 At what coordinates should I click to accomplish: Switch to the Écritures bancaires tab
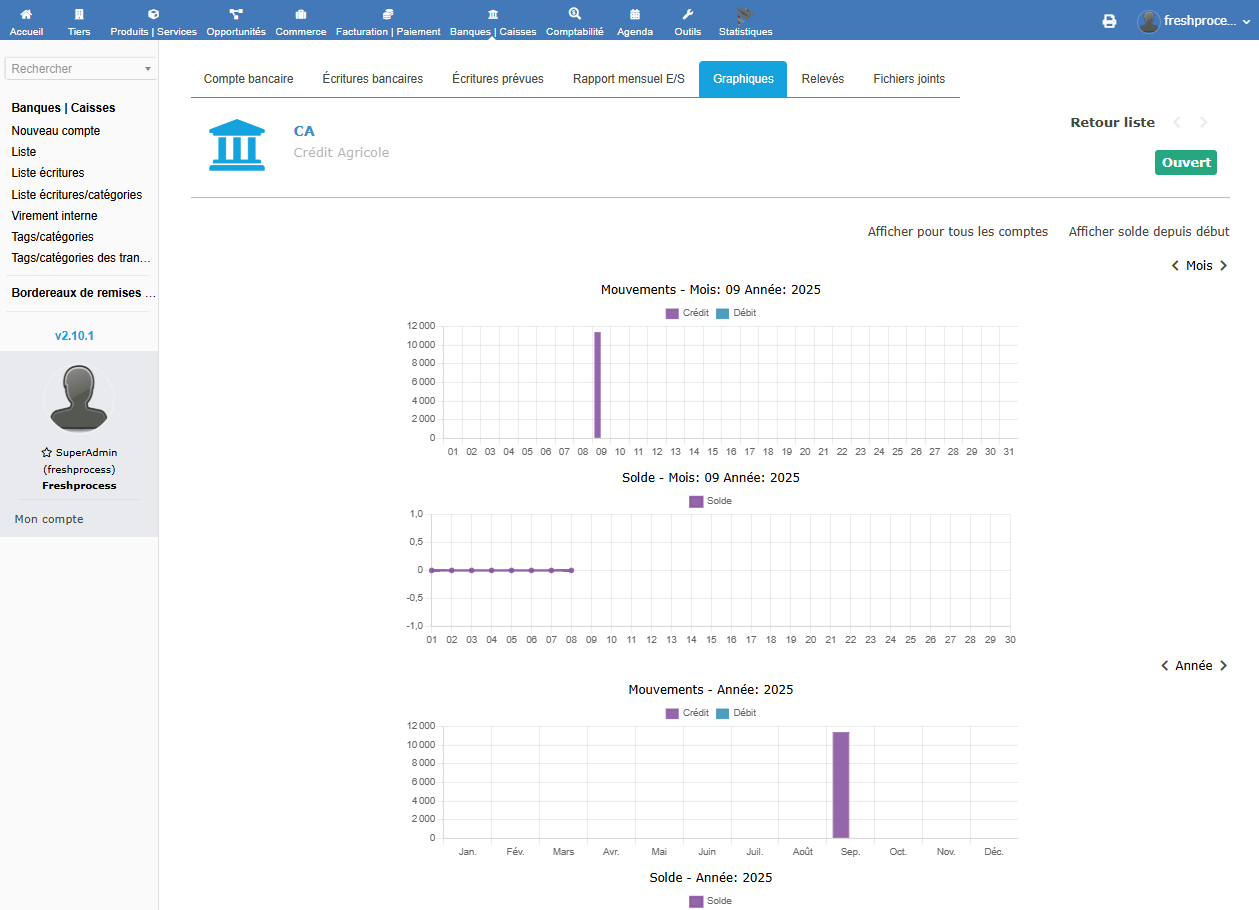tap(372, 79)
